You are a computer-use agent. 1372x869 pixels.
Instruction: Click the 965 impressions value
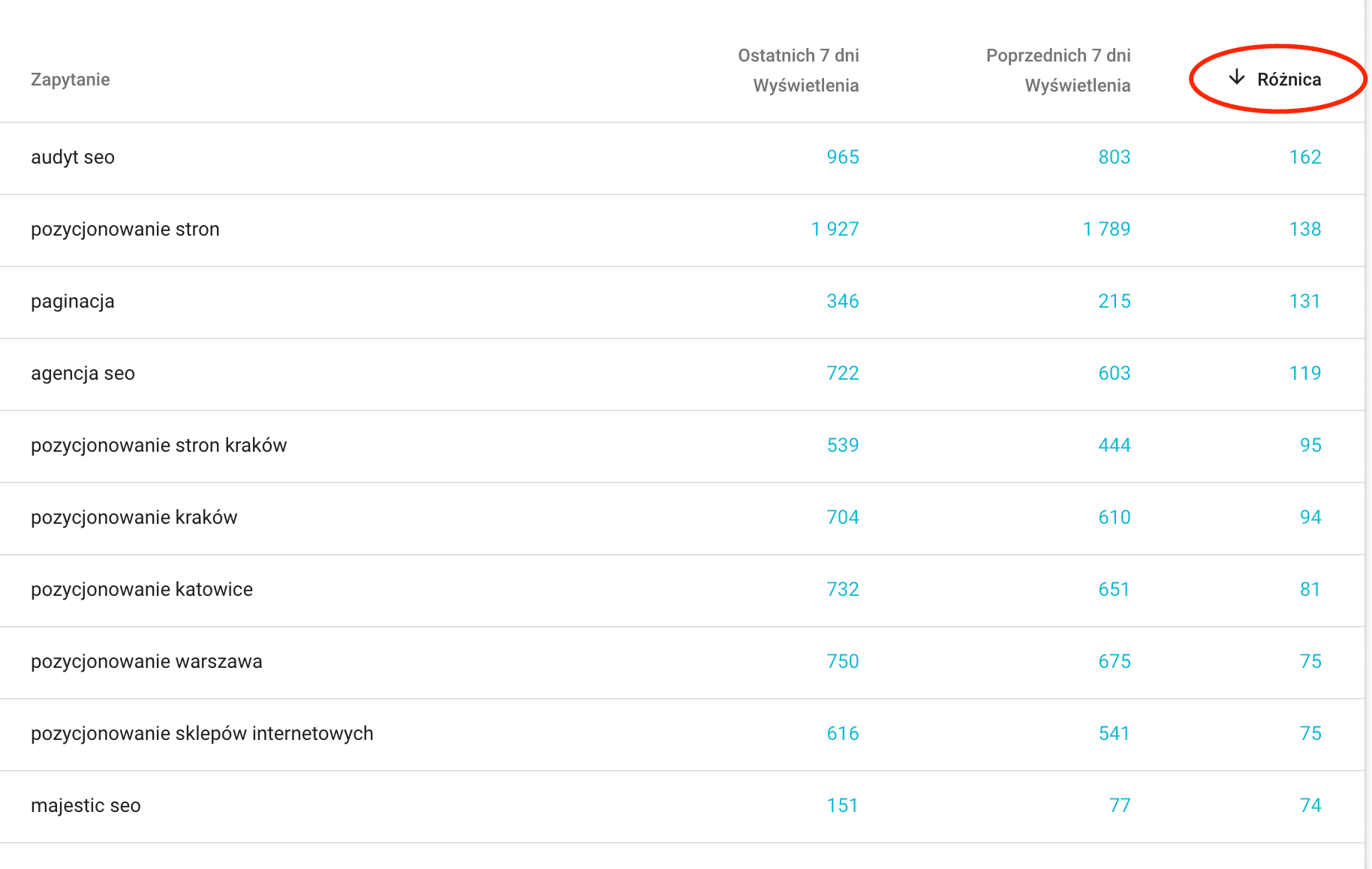pyautogui.click(x=843, y=158)
